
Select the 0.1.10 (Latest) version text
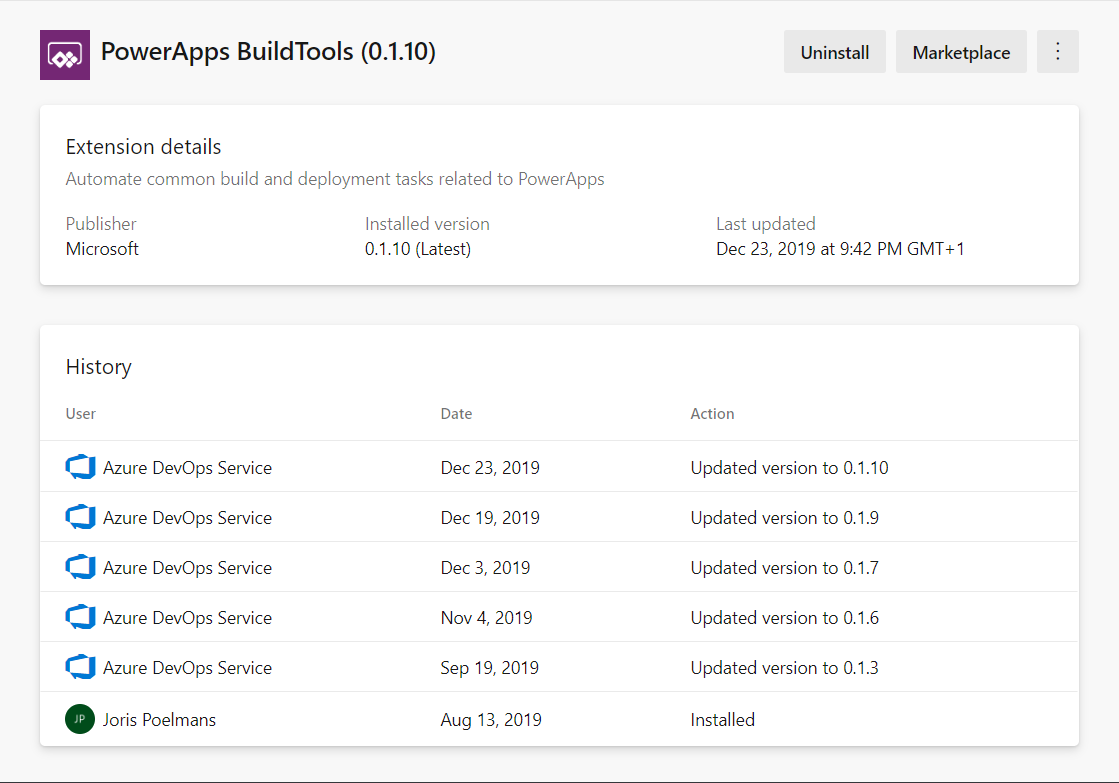tap(419, 248)
